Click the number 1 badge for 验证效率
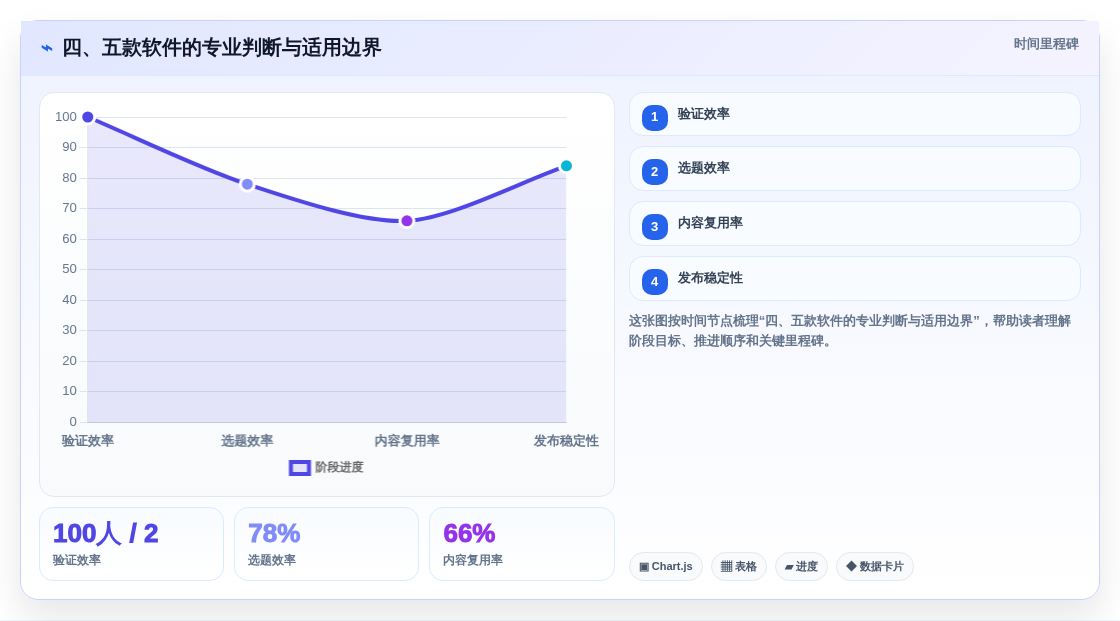This screenshot has height=621, width=1120. [654, 117]
